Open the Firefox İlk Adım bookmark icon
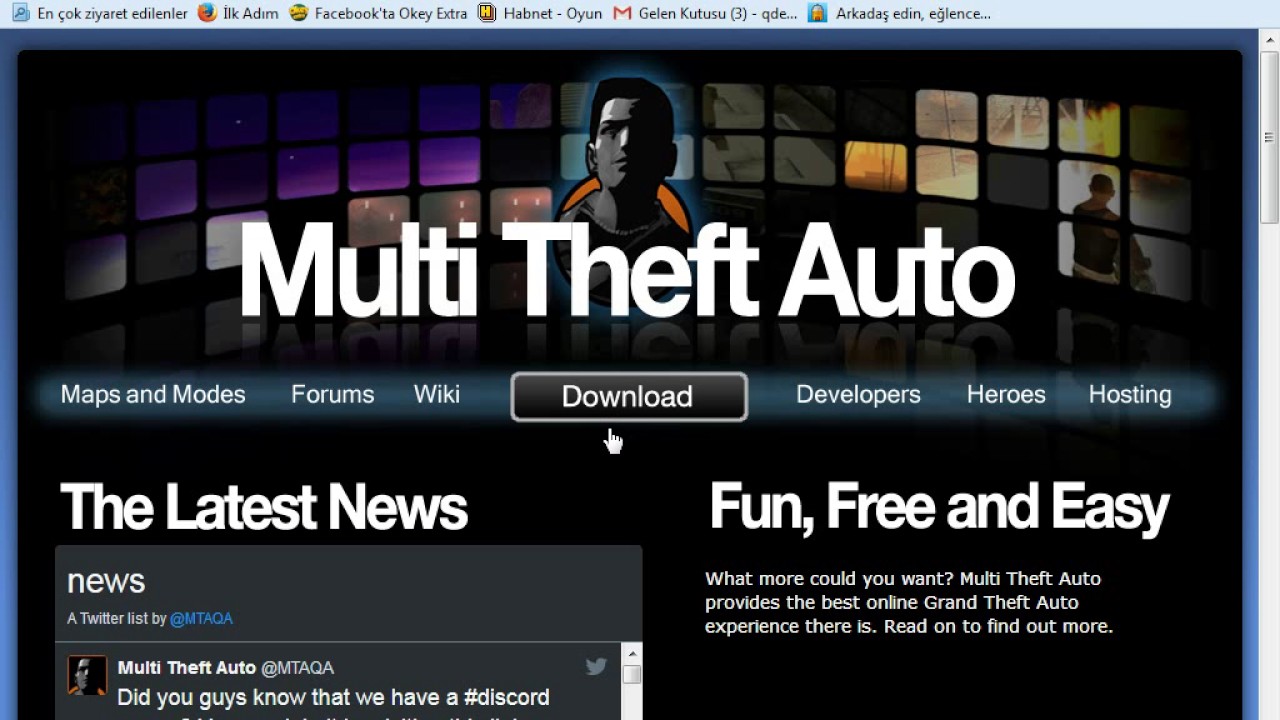 208,13
